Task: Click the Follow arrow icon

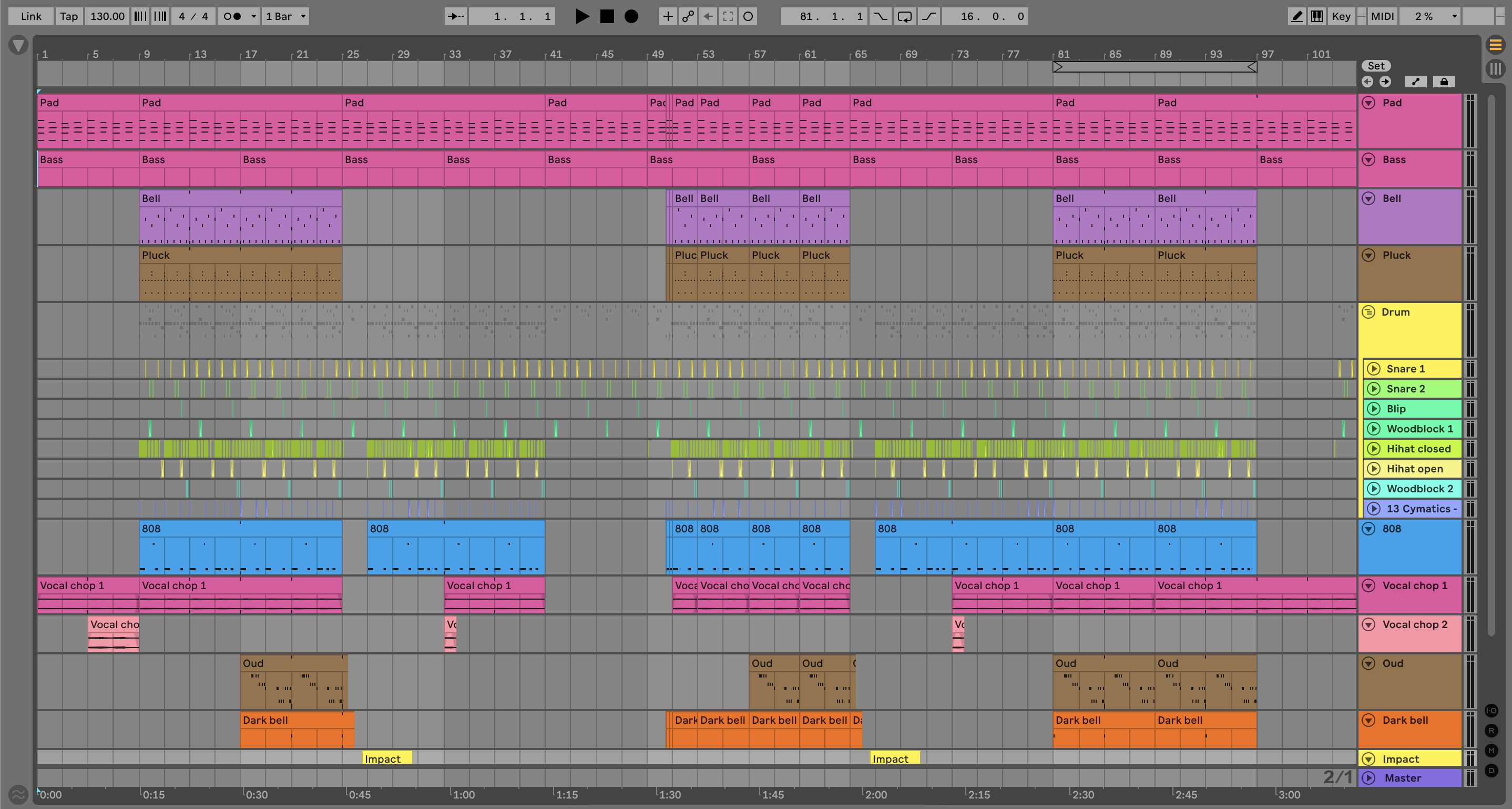Action: [x=455, y=16]
